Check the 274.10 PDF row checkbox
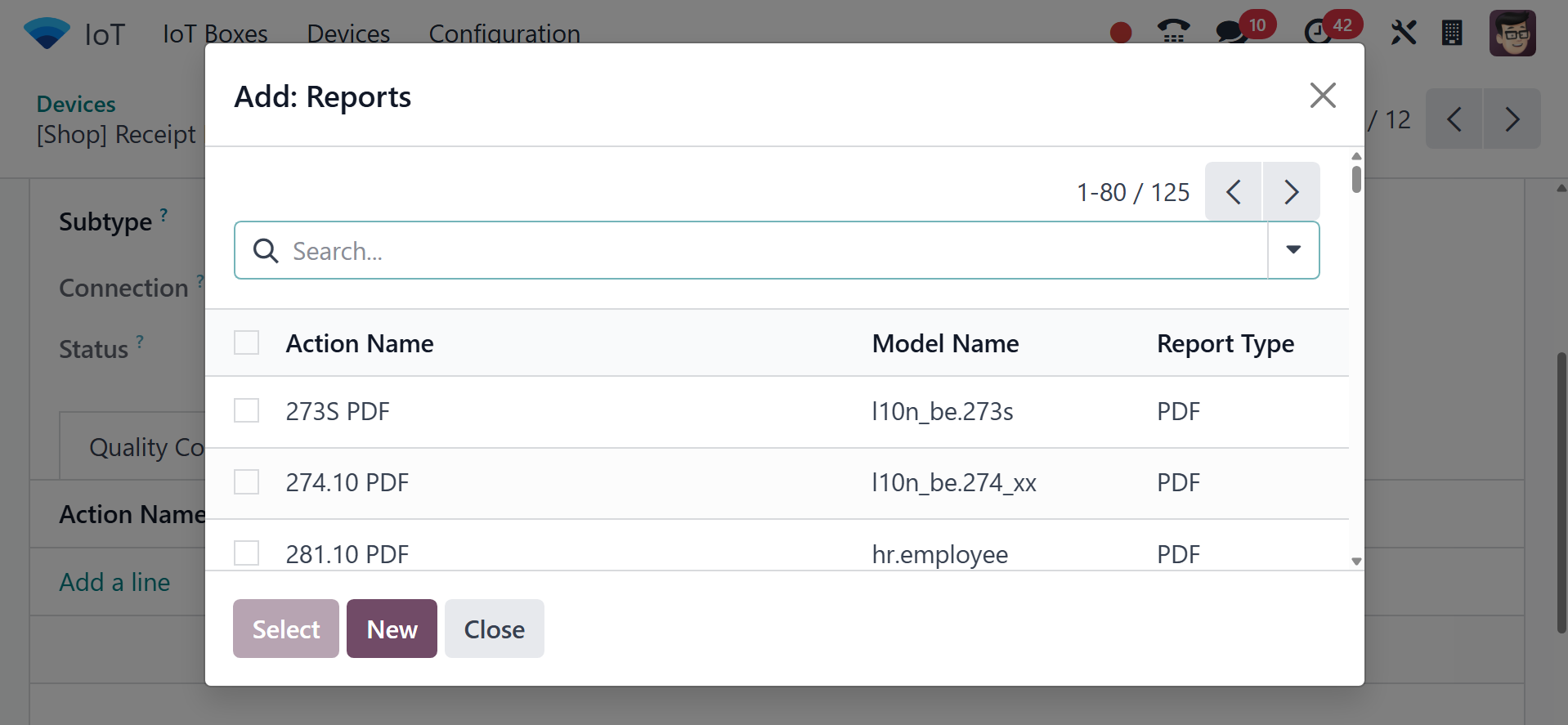 pyautogui.click(x=246, y=481)
